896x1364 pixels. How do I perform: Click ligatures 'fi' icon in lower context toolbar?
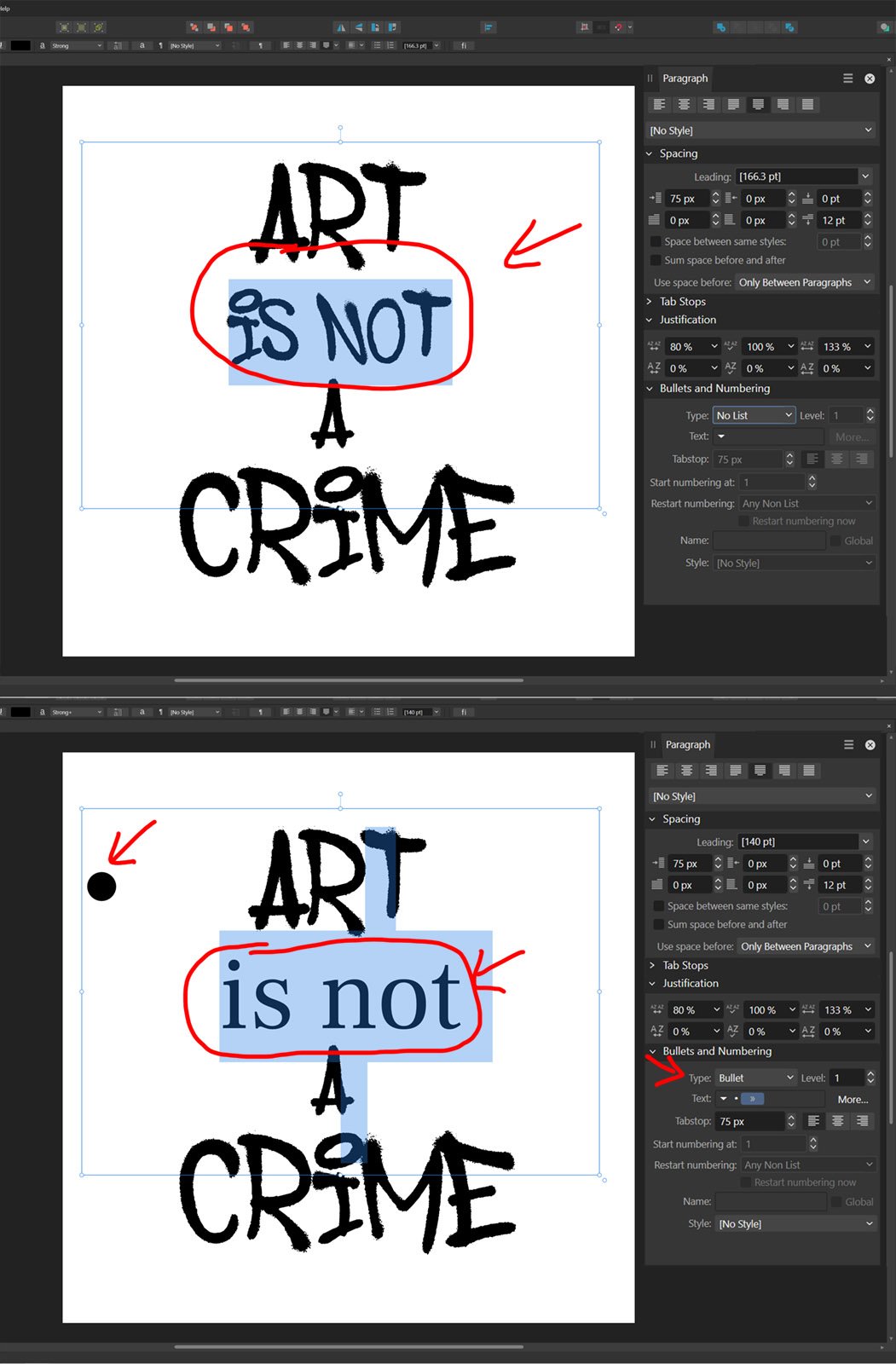(x=464, y=712)
